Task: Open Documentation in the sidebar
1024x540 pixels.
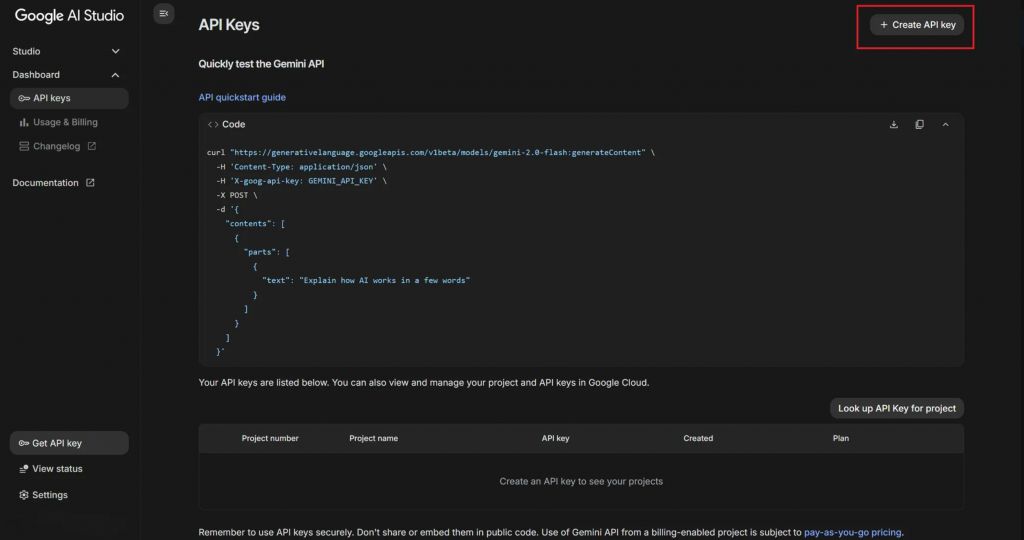Action: pos(54,183)
